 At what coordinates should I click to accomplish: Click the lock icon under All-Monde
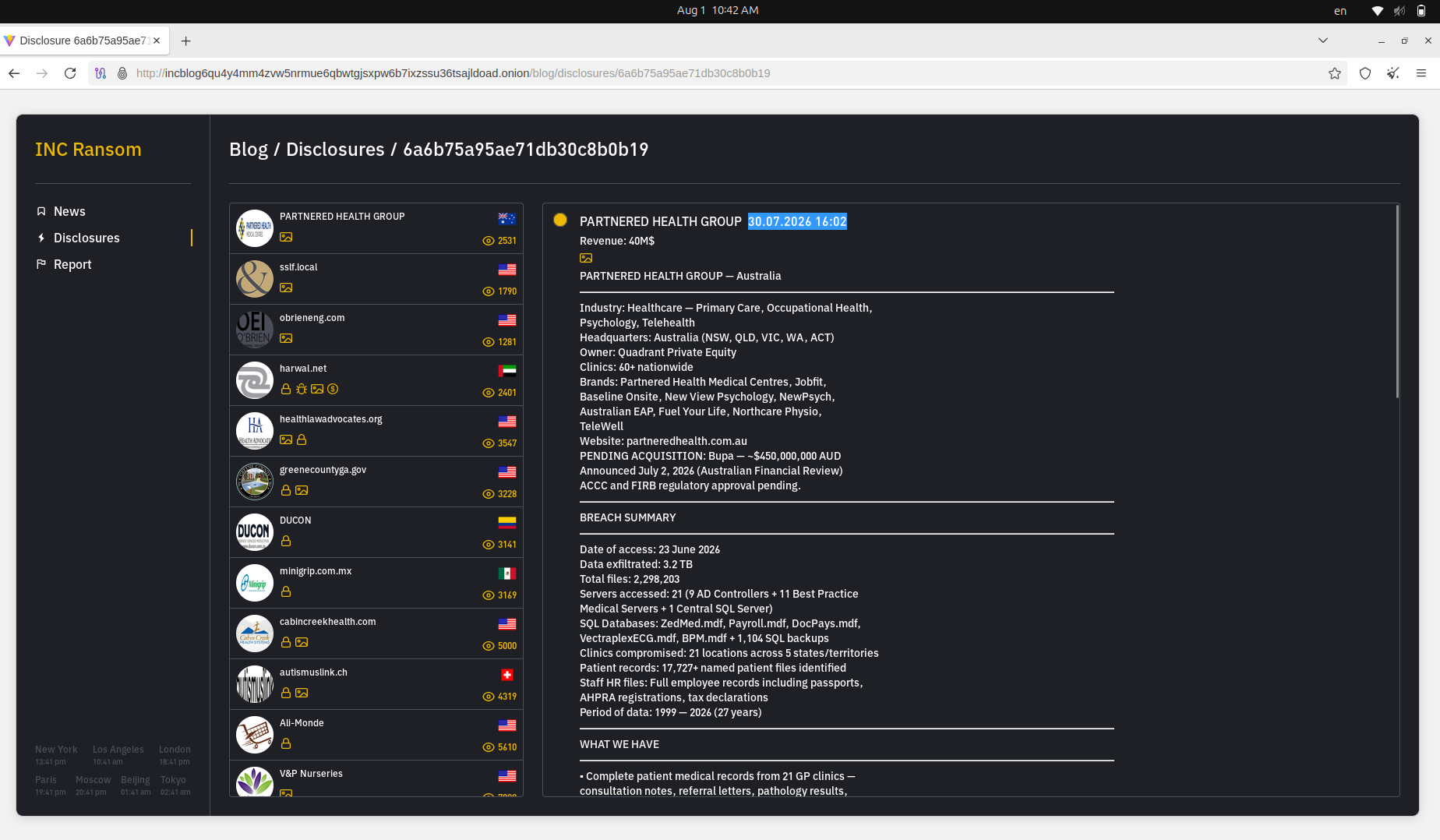286,743
